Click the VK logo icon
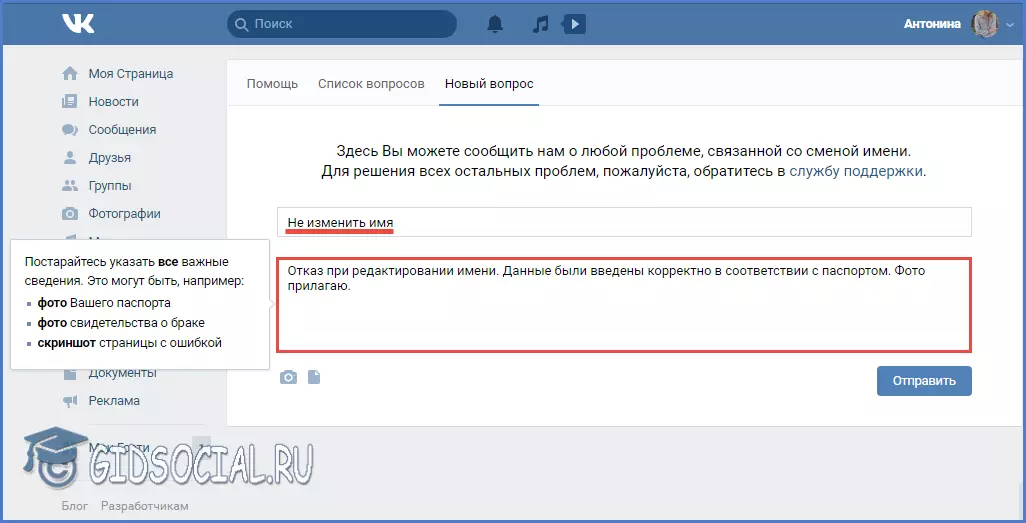 pyautogui.click(x=78, y=24)
